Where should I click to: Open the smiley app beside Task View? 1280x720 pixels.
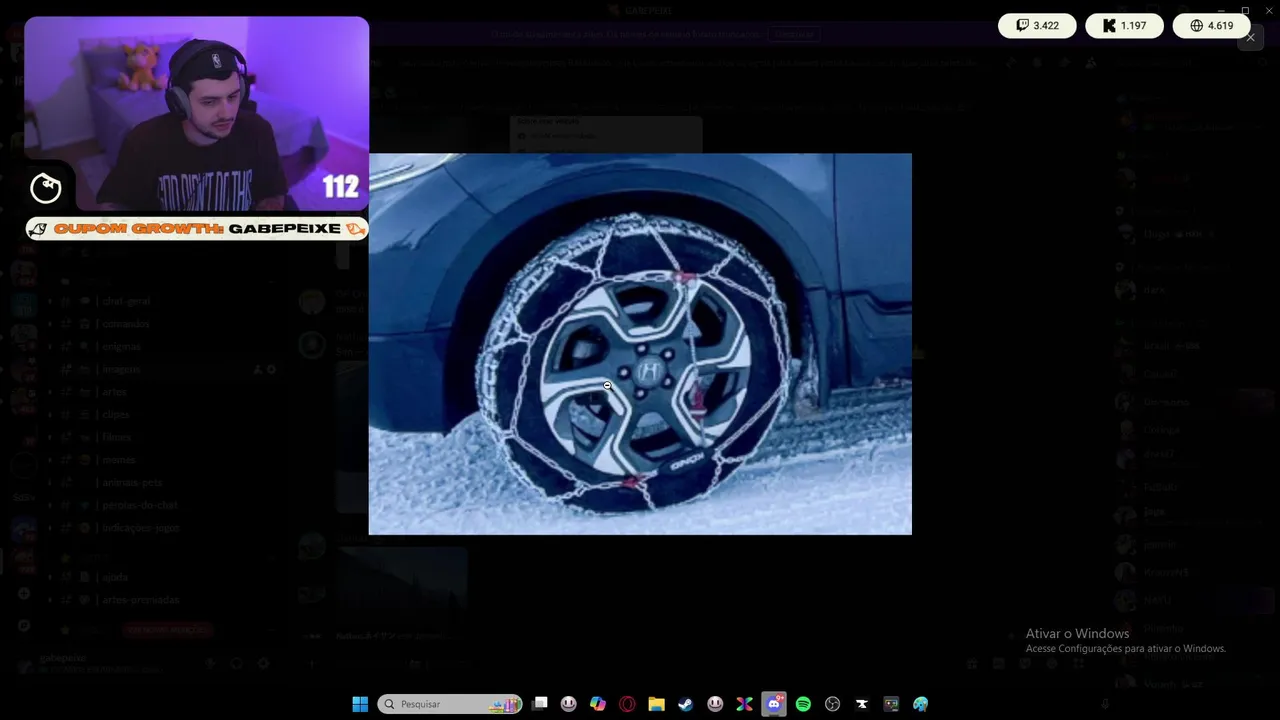tap(569, 704)
